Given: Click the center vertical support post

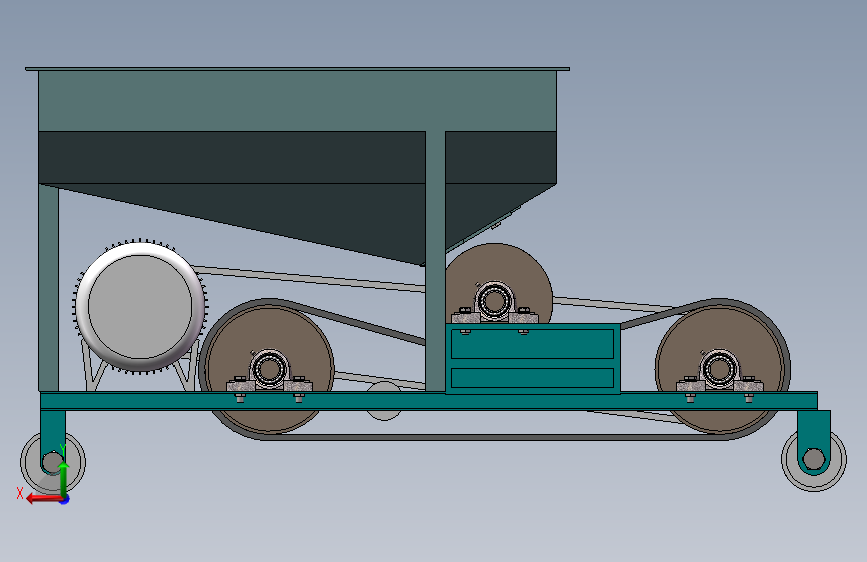Looking at the screenshot, I should [x=435, y=261].
